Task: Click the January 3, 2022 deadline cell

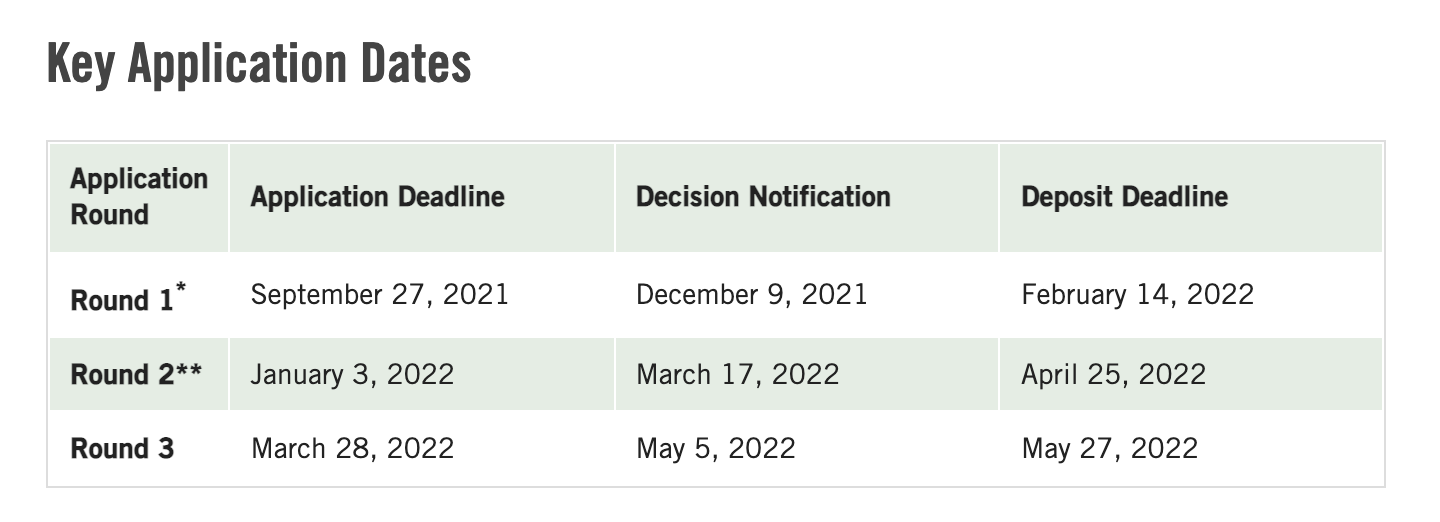Action: point(352,374)
